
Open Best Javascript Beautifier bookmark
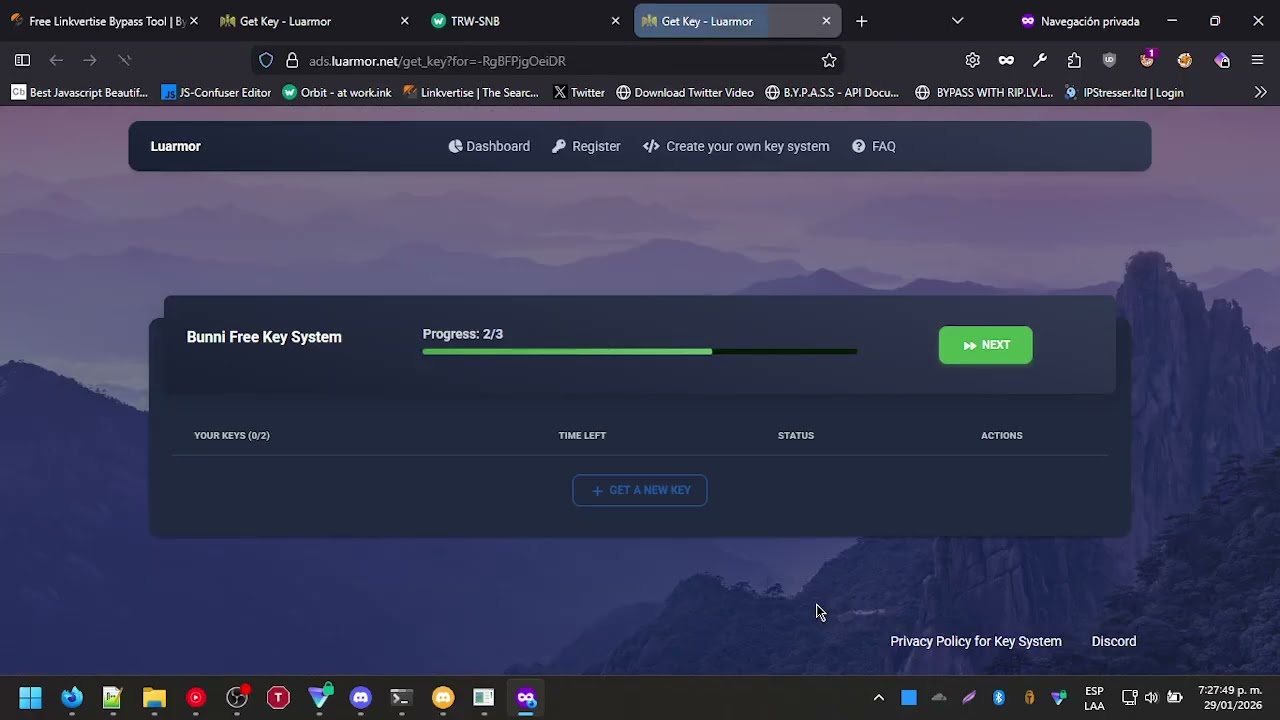point(80,92)
